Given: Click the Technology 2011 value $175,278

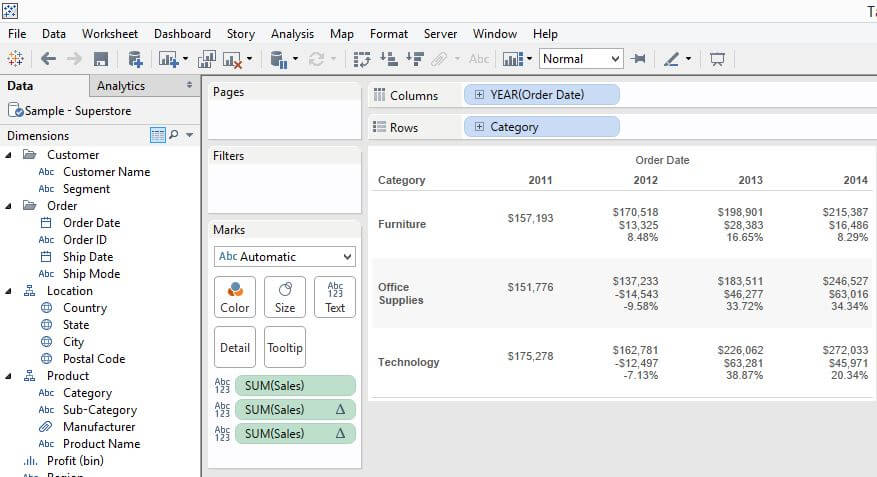Looking at the screenshot, I should 530,356.
